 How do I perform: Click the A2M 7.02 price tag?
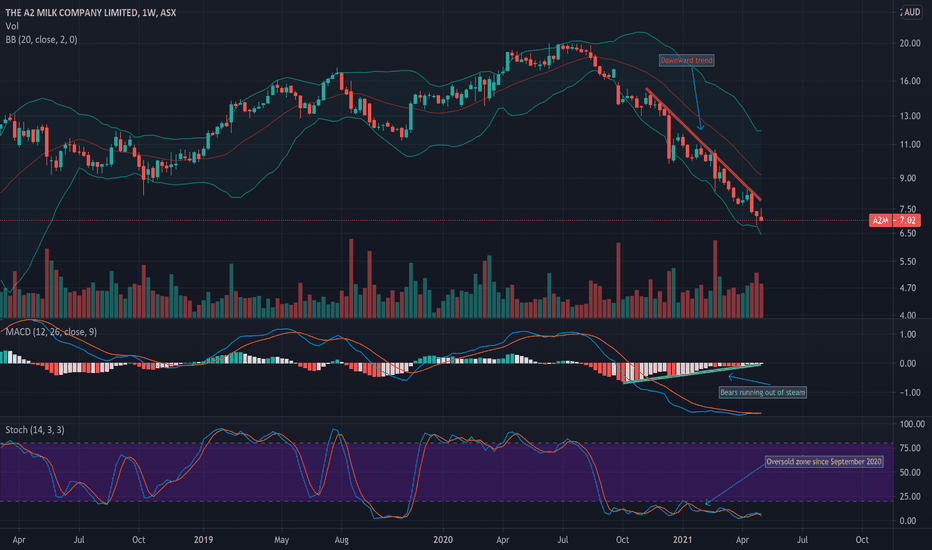(895, 220)
